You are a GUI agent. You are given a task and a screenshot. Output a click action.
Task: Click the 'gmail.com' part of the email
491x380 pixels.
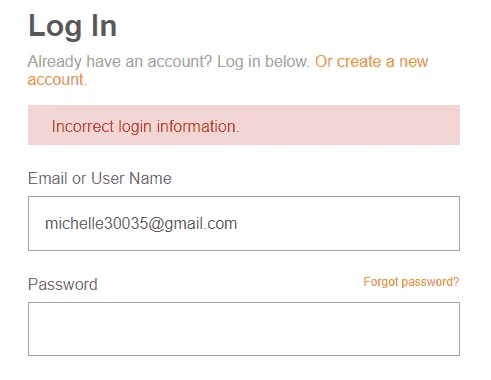(x=200, y=224)
